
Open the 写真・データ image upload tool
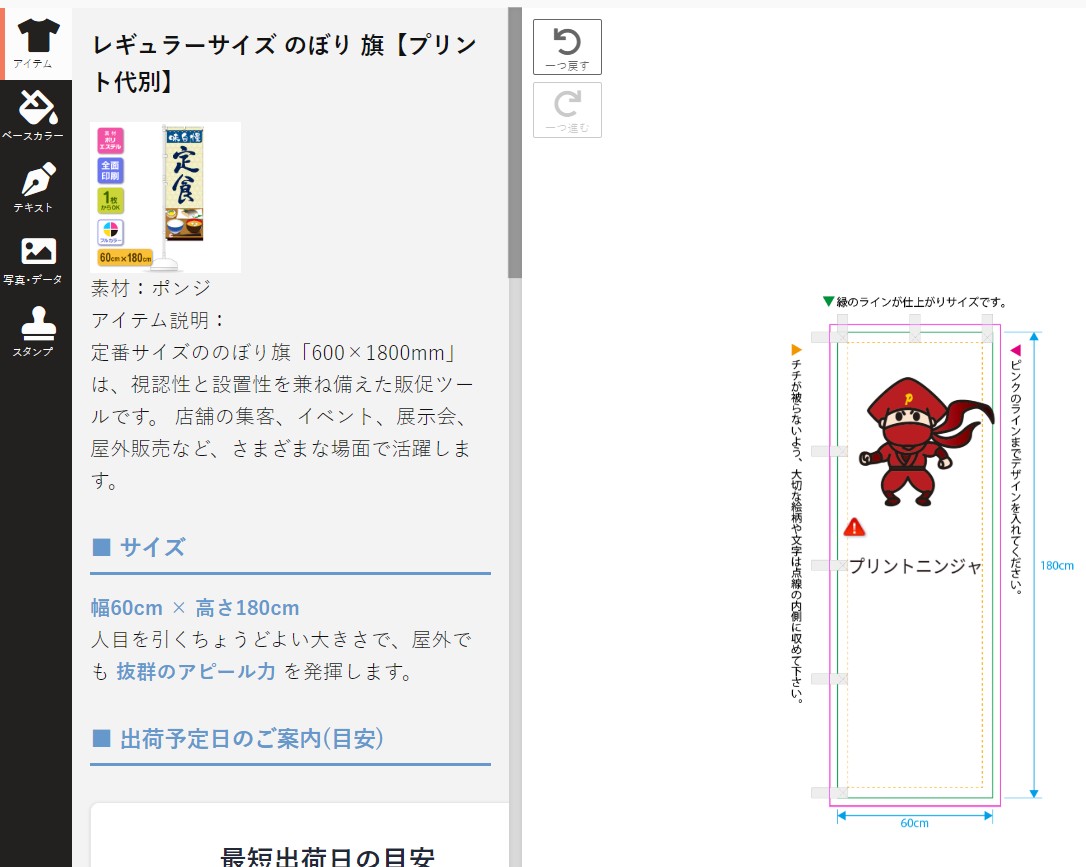[36, 259]
